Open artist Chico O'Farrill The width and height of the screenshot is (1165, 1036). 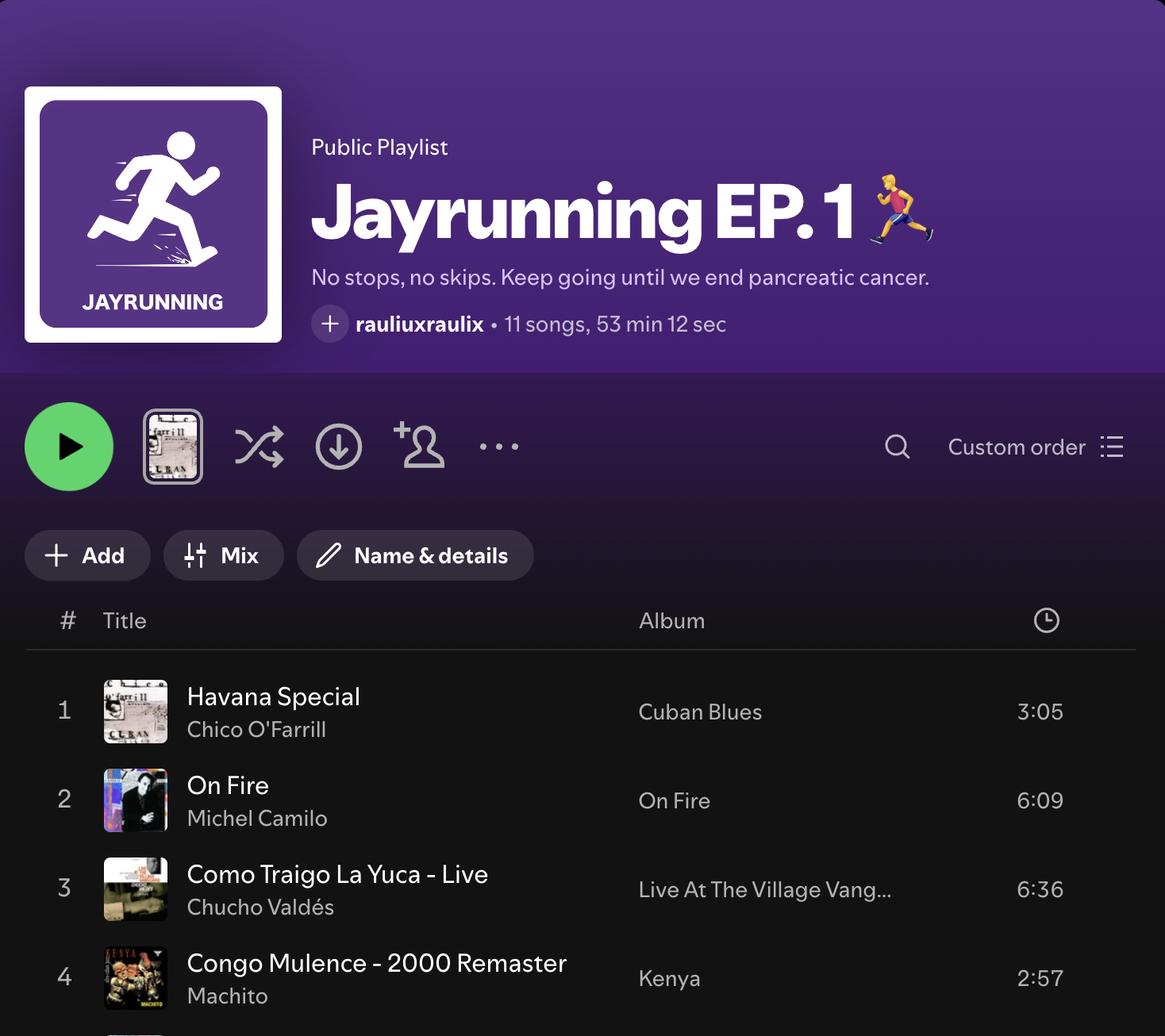[x=256, y=730]
